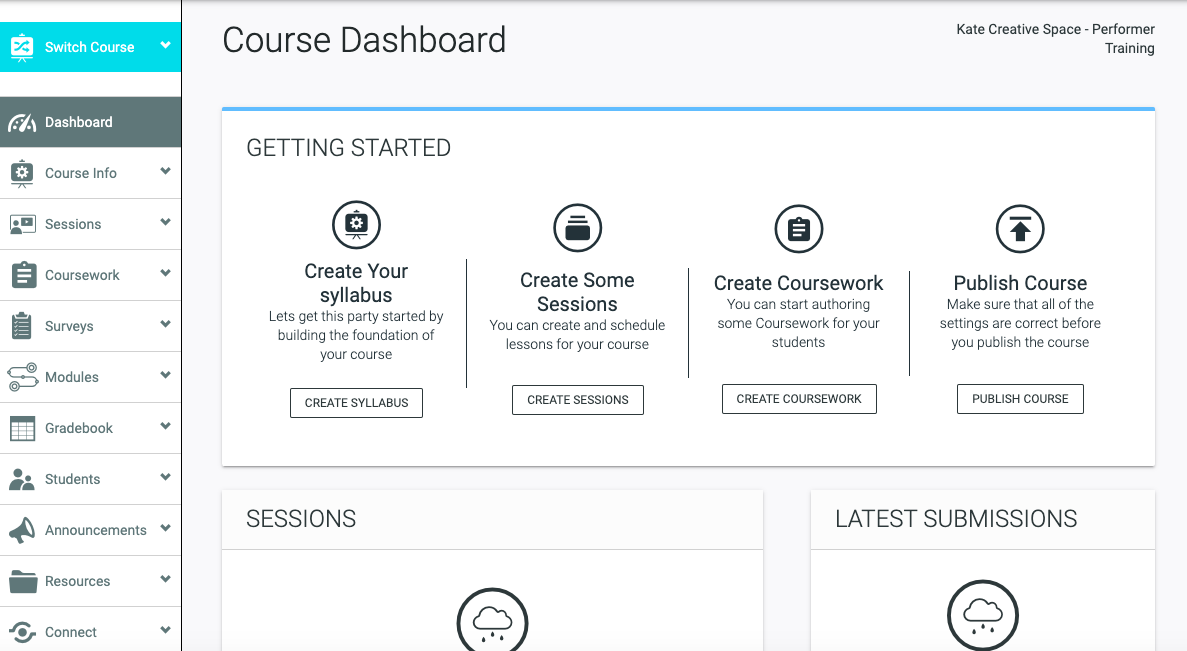
Task: Open the Switch Course dropdown
Action: tap(90, 46)
